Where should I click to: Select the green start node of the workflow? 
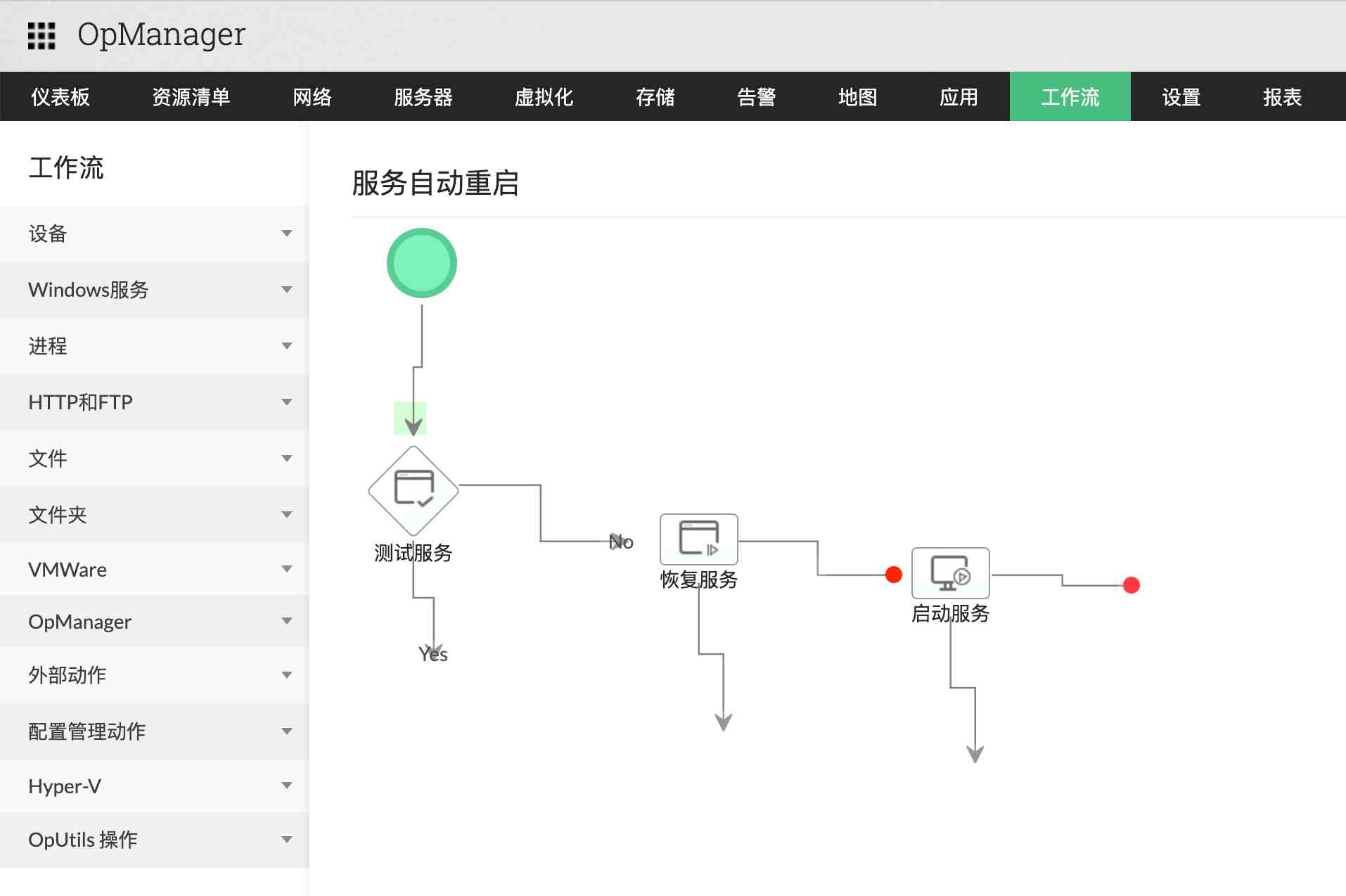(x=421, y=262)
